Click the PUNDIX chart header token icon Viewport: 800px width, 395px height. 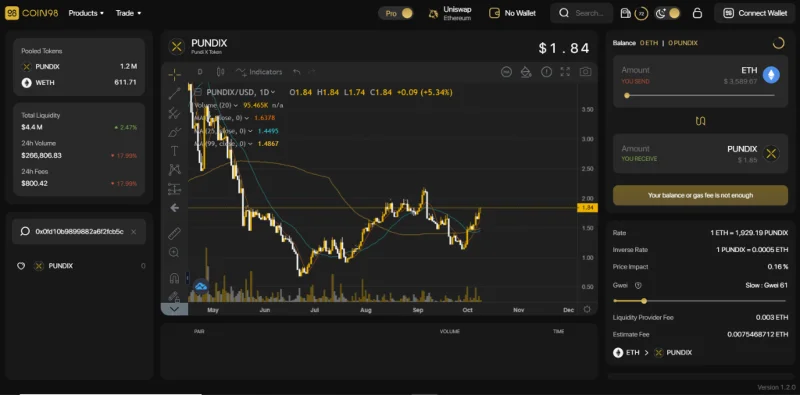pyautogui.click(x=177, y=47)
